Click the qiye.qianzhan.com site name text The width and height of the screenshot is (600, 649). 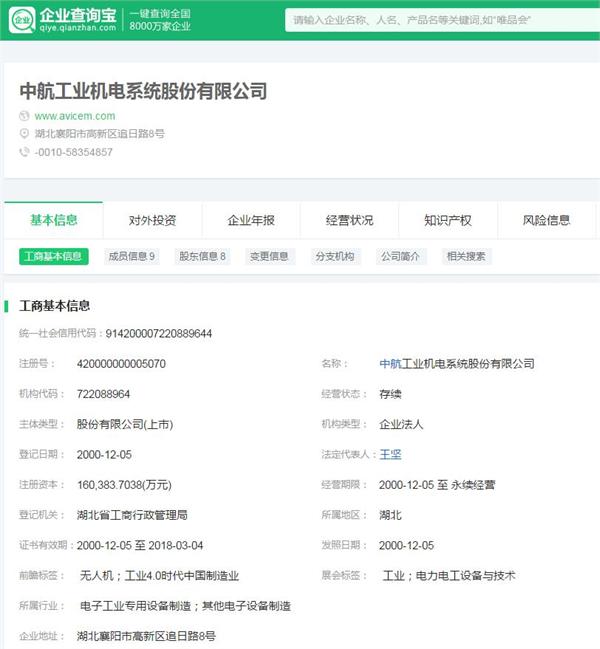point(78,28)
